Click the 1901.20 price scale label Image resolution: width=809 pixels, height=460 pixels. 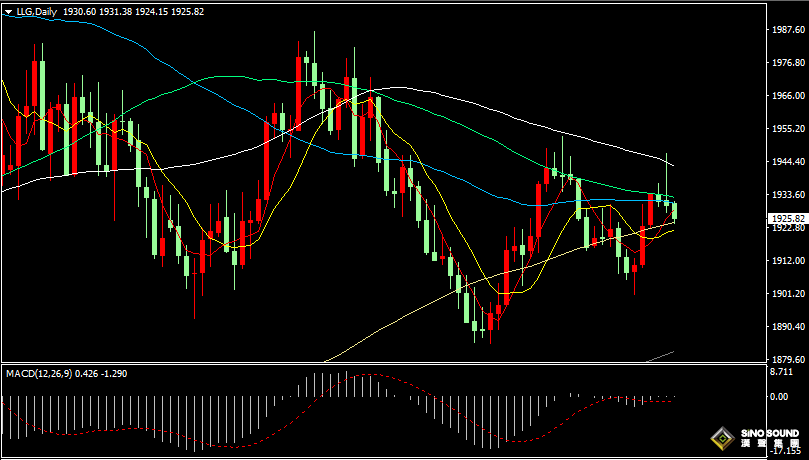point(788,294)
